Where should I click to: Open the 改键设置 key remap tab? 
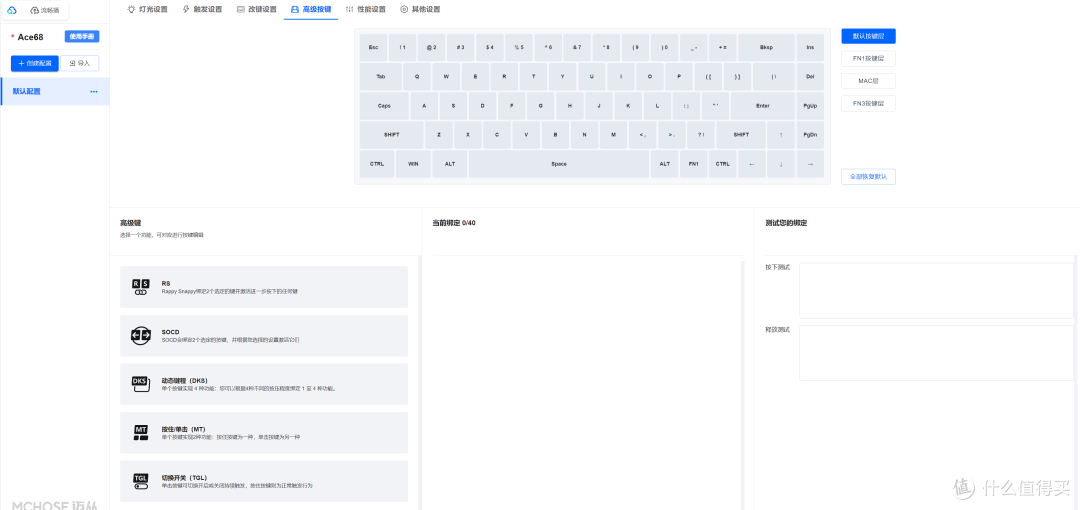pyautogui.click(x=256, y=10)
